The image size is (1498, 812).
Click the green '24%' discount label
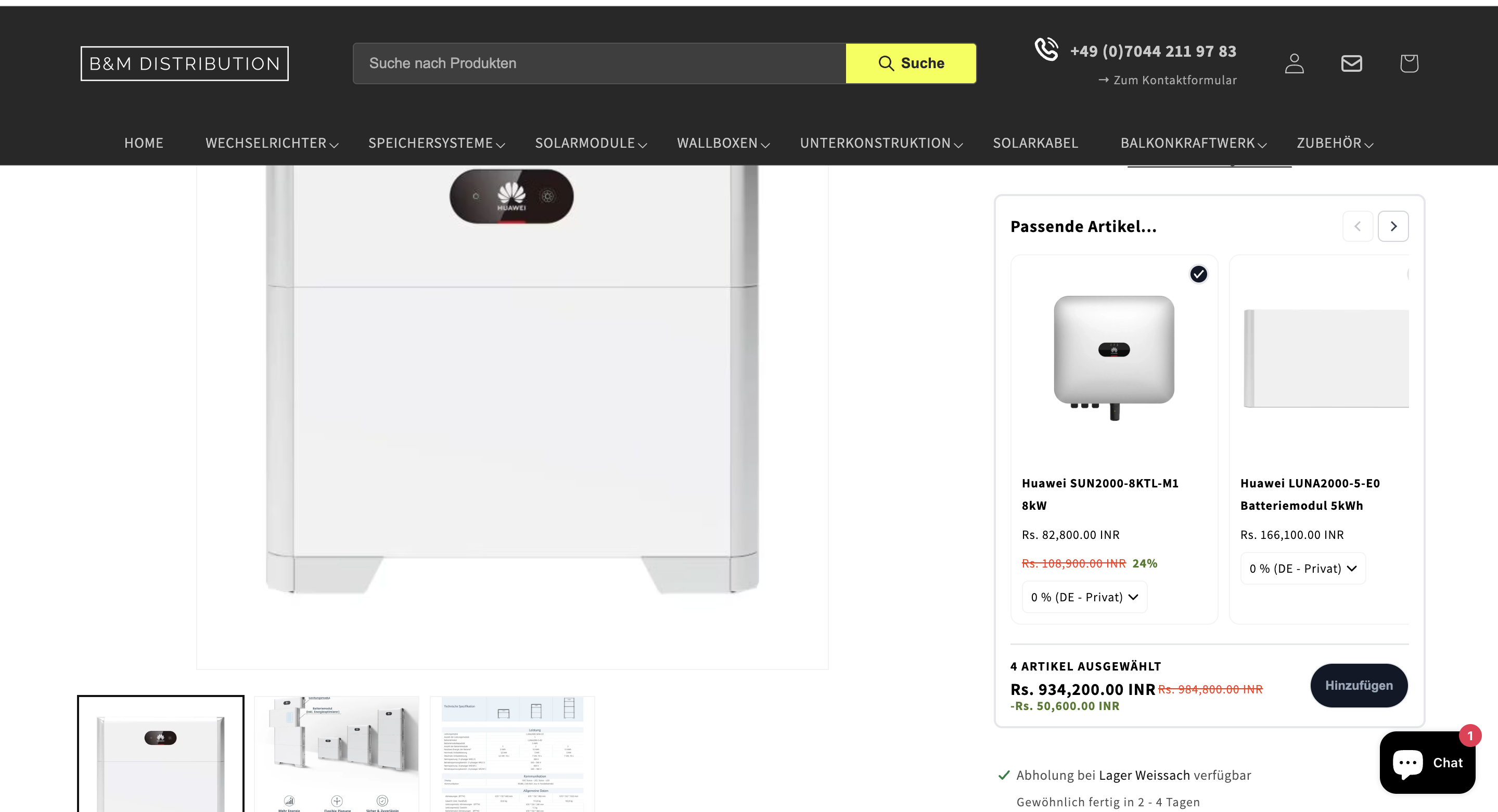point(1144,563)
